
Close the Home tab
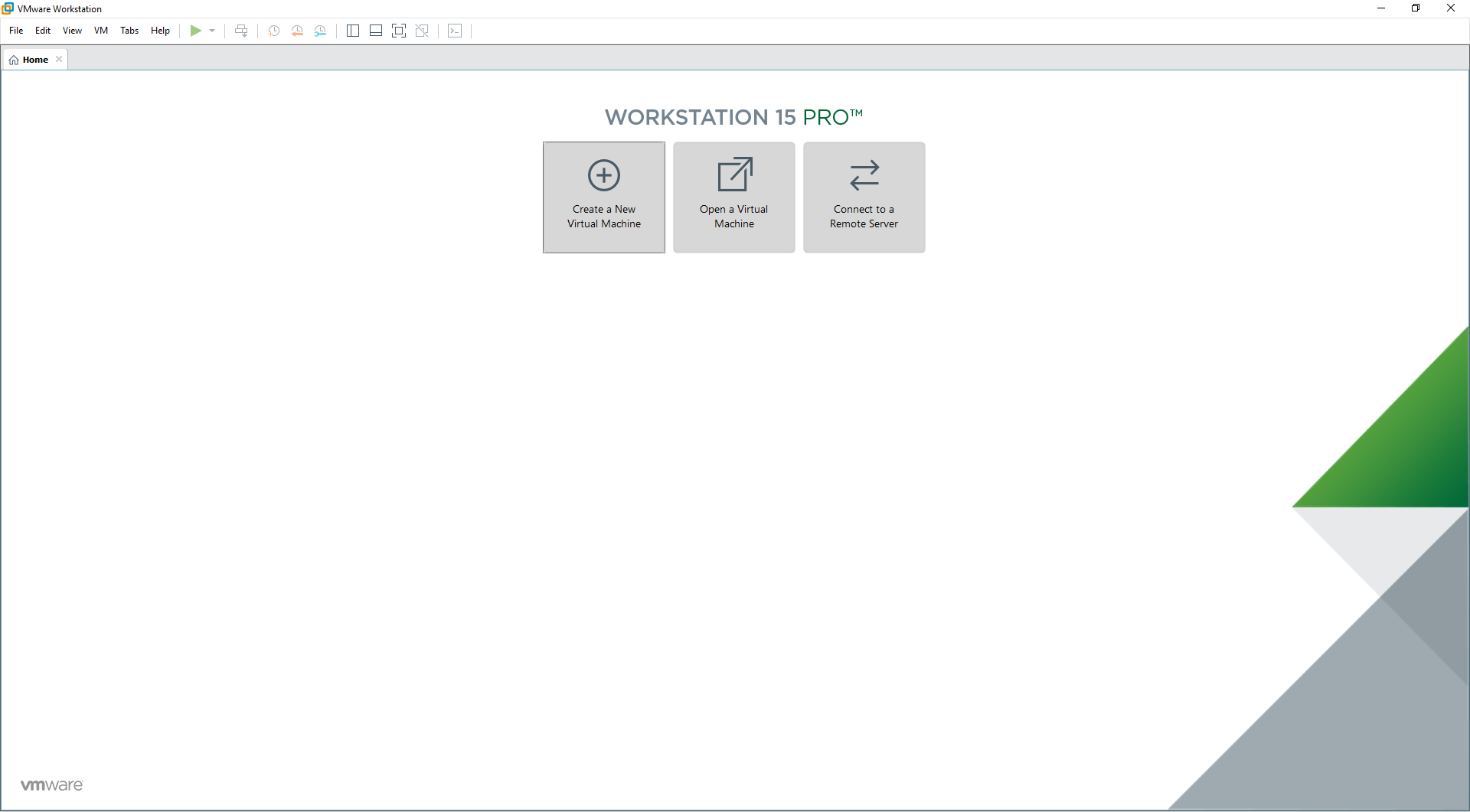tap(59, 59)
